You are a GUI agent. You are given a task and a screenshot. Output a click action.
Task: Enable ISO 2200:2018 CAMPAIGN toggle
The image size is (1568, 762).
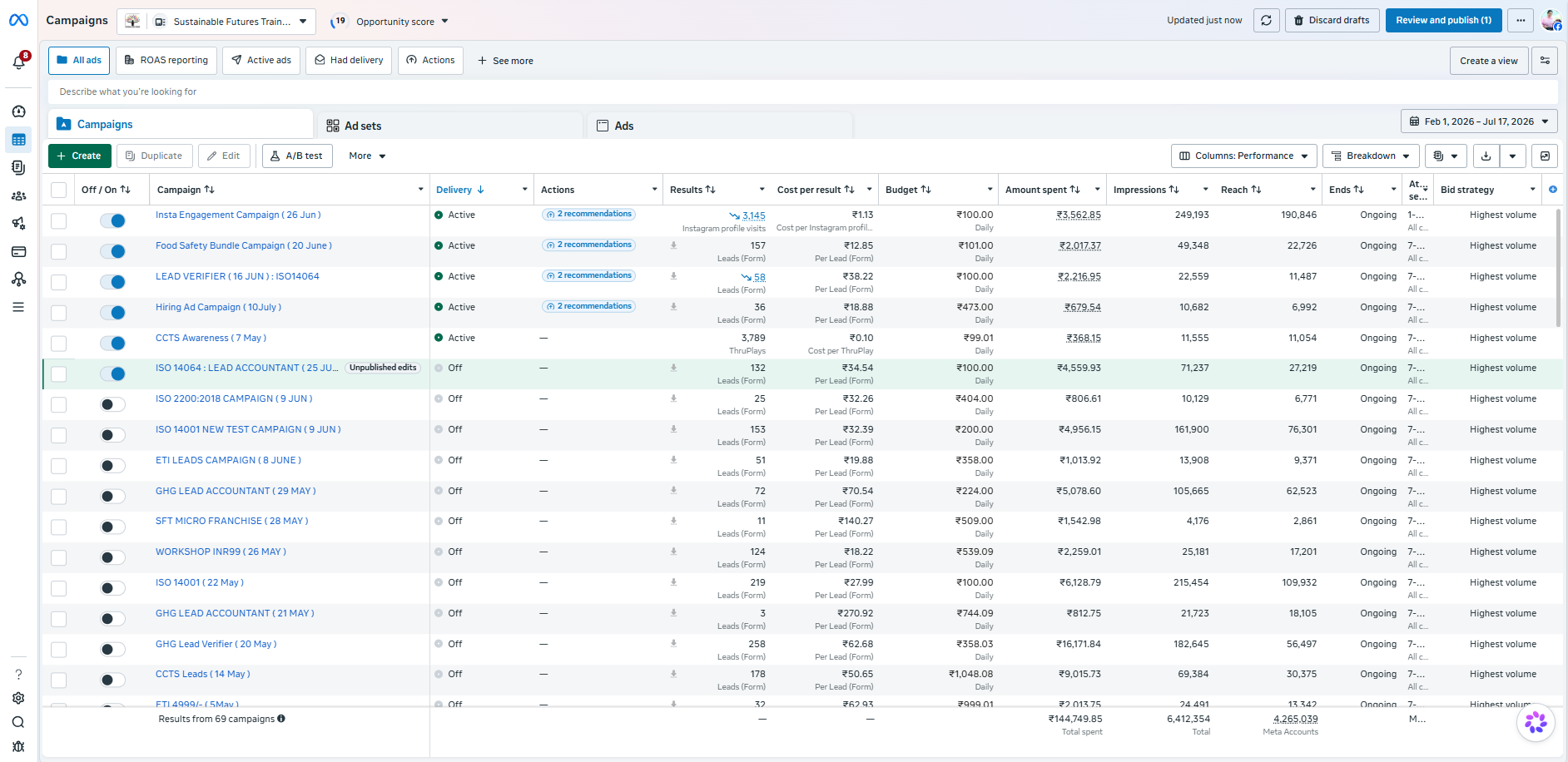coord(112,404)
